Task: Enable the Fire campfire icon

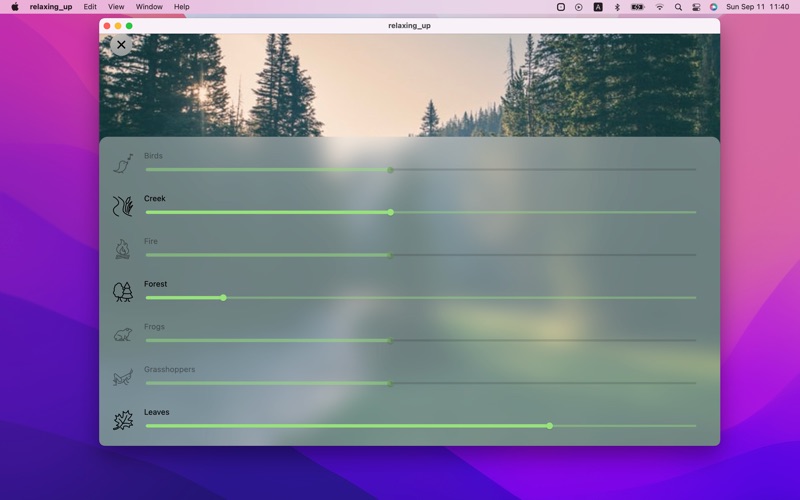Action: [x=122, y=249]
